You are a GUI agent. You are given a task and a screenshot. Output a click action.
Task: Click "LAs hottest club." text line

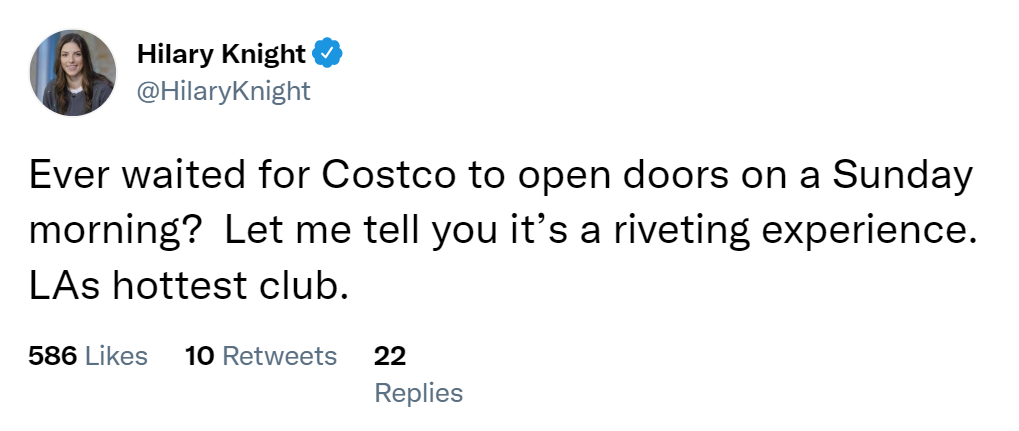[189, 286]
